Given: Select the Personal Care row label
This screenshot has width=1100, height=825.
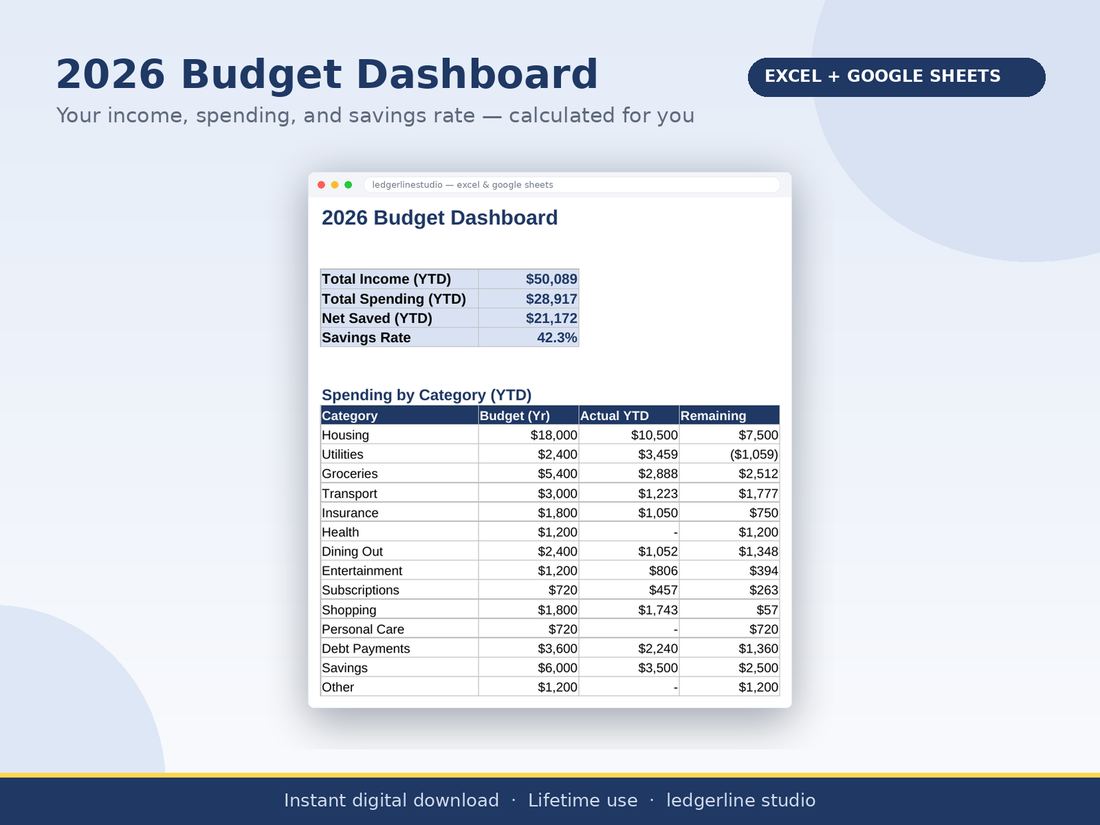Looking at the screenshot, I should point(399,629).
